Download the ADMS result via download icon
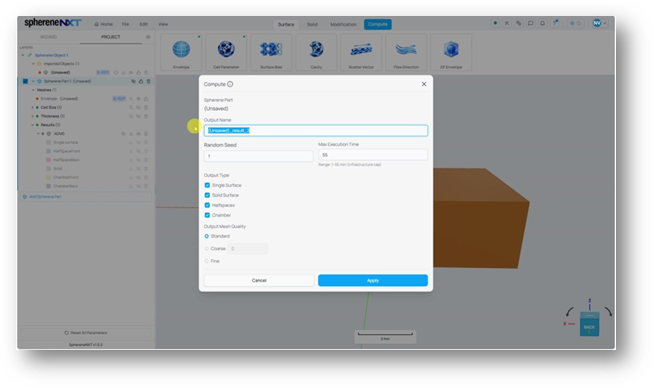Screen dimensions: 654x388 (x=131, y=134)
